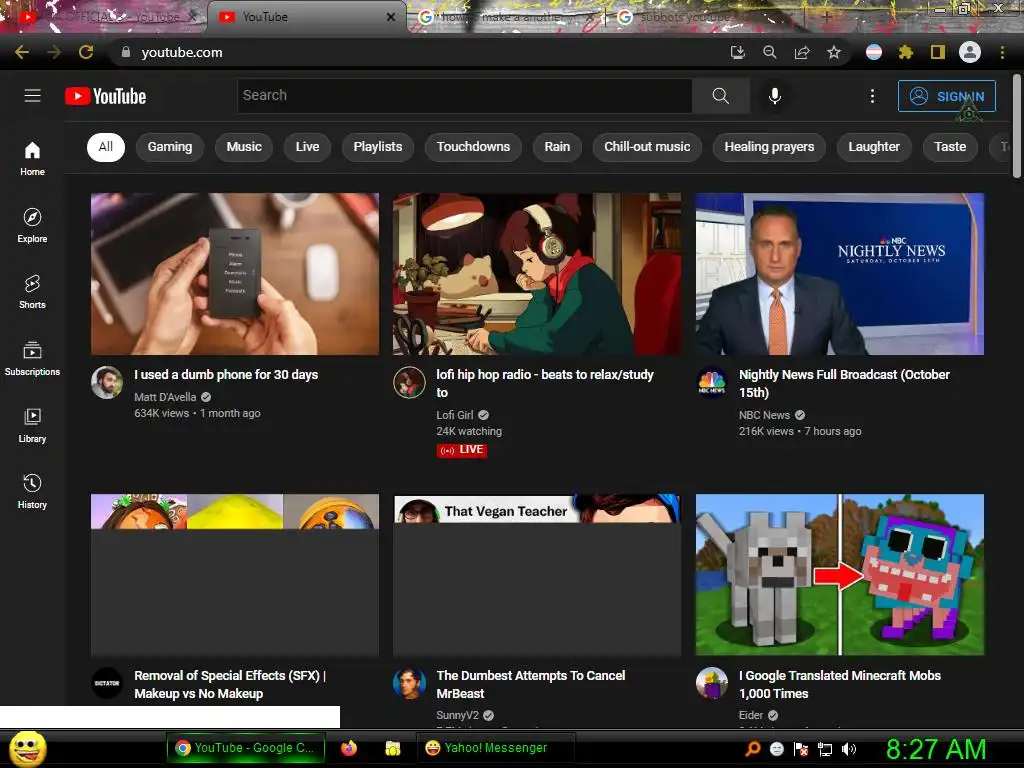The image size is (1024, 768).
Task: Switch to first YouTube browser tab
Action: 104,17
